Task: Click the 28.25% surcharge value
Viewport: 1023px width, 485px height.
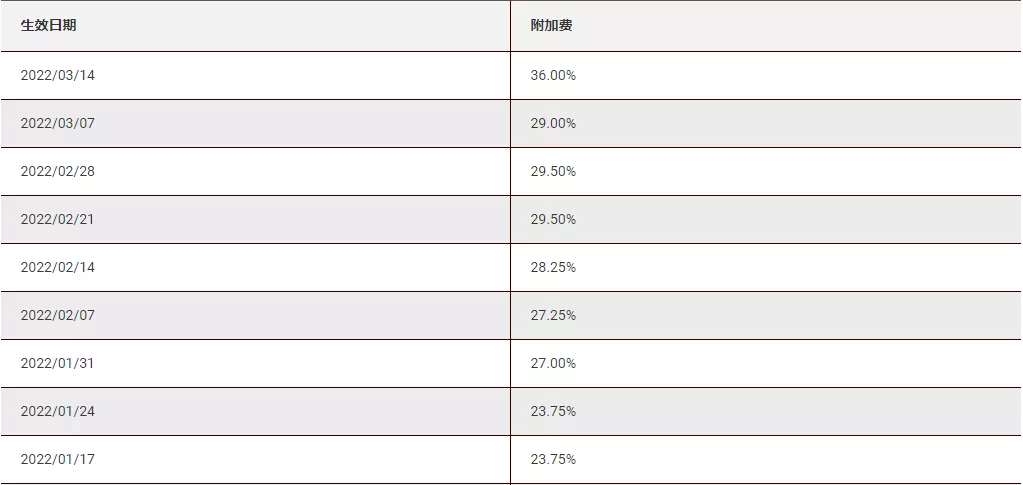Action: [553, 267]
